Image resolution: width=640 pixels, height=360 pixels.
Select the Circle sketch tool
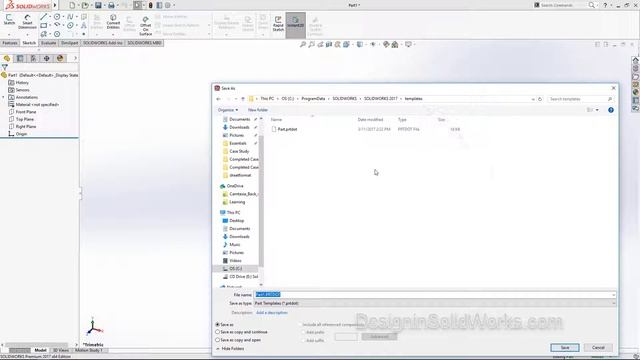click(57, 17)
